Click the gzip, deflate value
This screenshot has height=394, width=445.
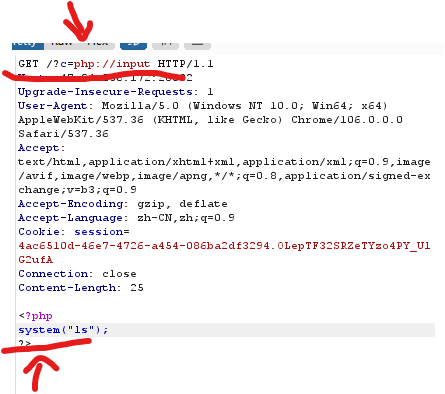point(182,204)
